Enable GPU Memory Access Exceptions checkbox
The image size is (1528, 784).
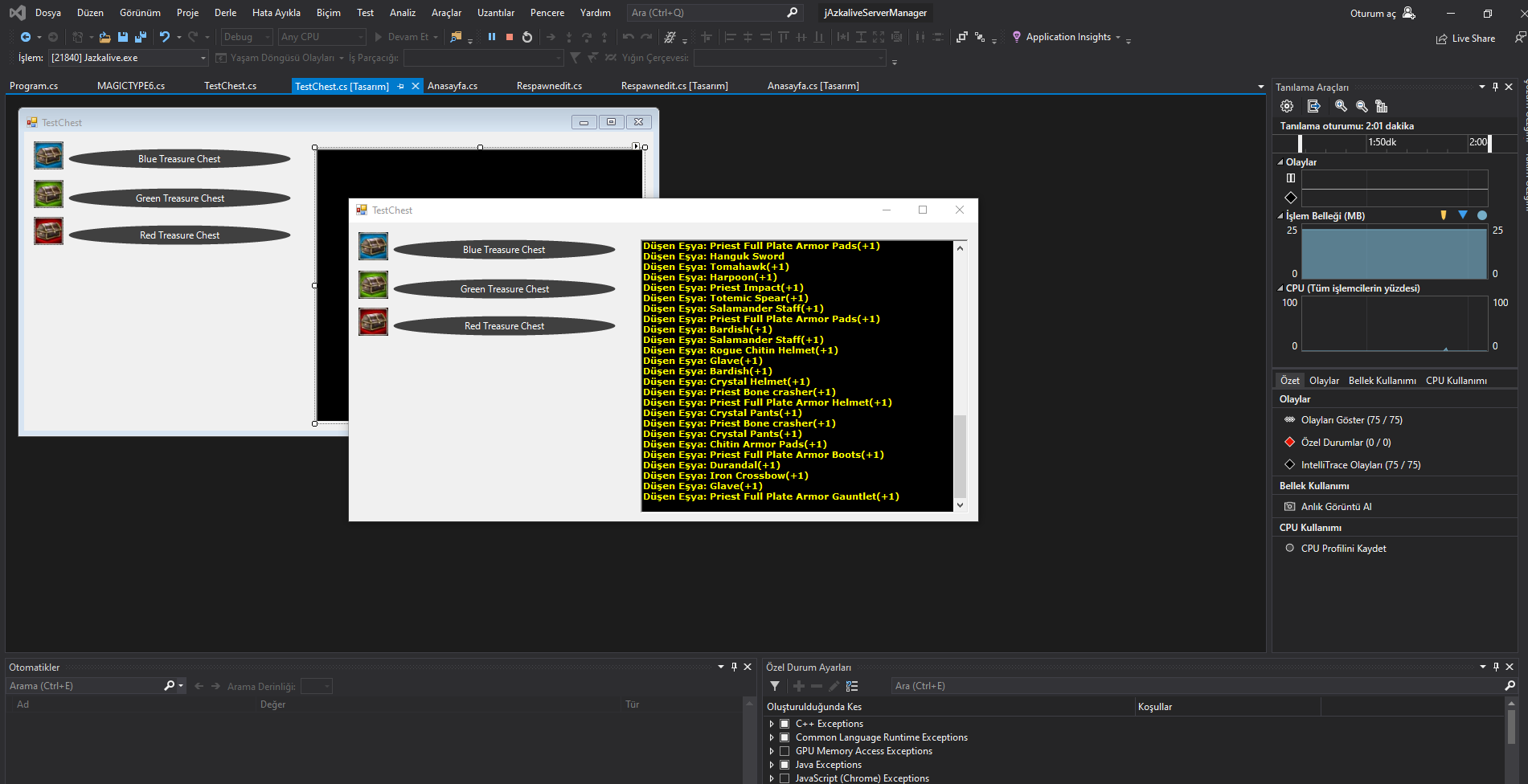tap(784, 751)
